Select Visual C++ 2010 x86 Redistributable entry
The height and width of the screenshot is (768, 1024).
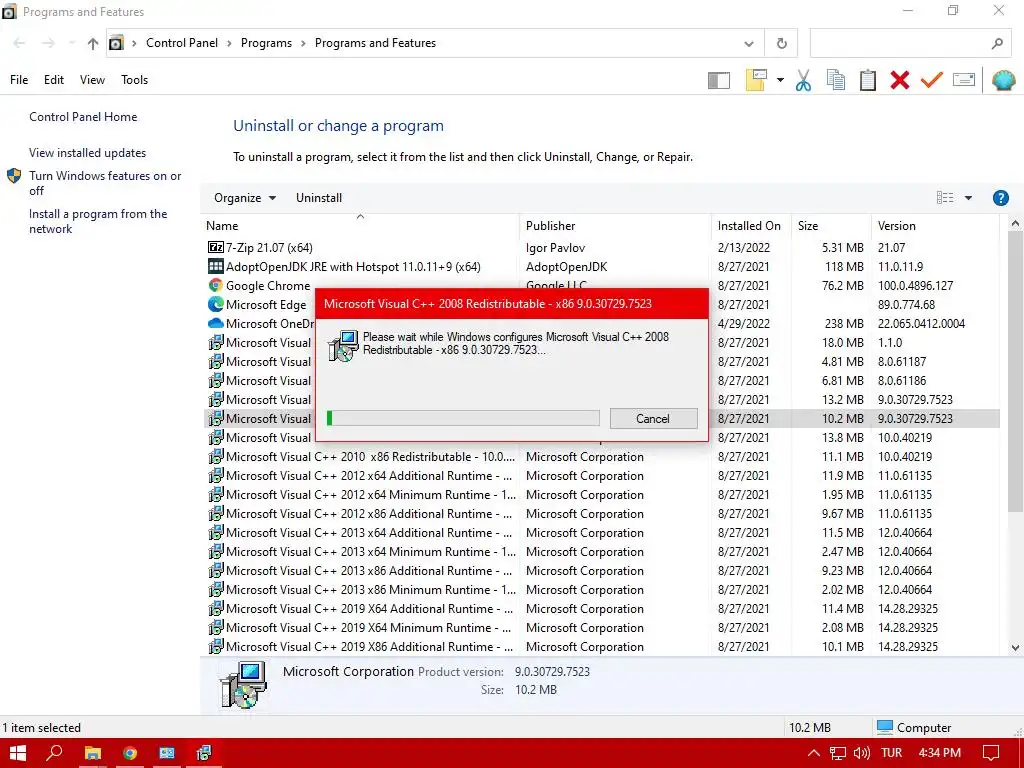click(x=601, y=457)
